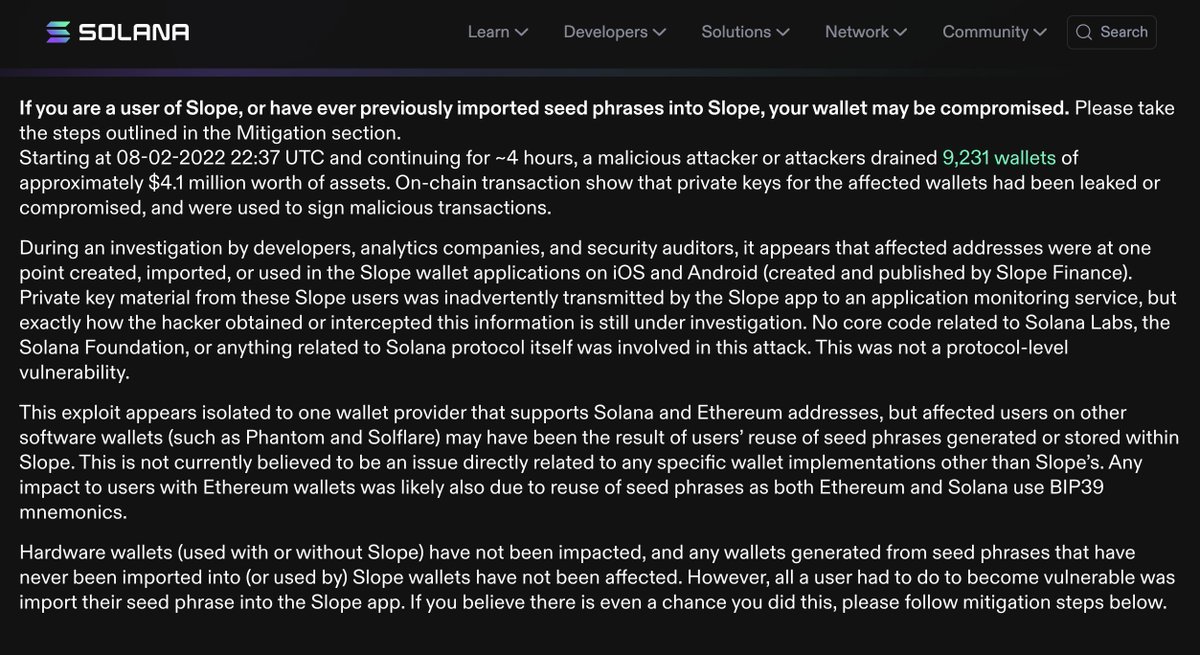
Task: Click the magnifier icon in Search
Action: (1084, 32)
